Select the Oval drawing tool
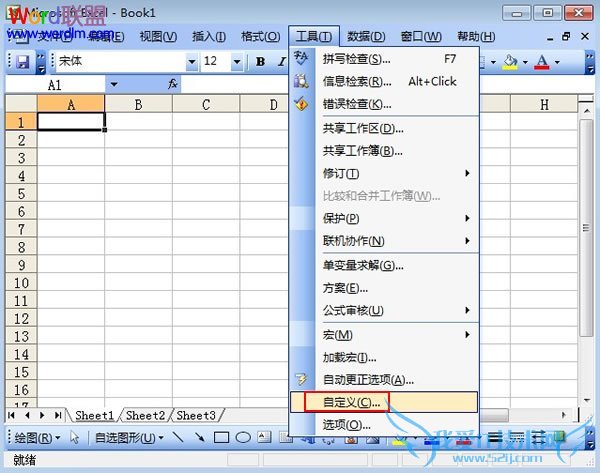The width and height of the screenshot is (600, 473). (x=243, y=437)
